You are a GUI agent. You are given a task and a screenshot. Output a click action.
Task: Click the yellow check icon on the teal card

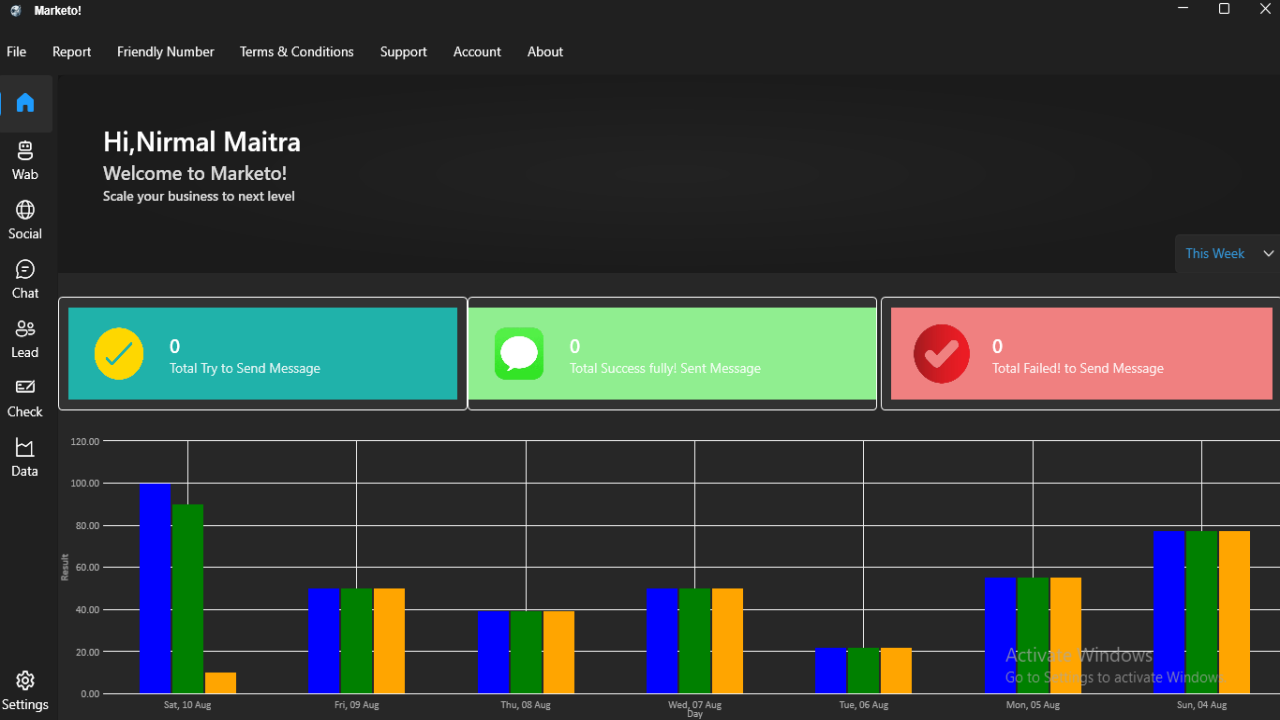(119, 353)
